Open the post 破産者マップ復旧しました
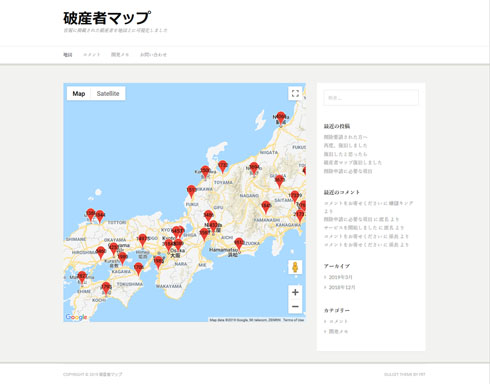 coord(353,163)
